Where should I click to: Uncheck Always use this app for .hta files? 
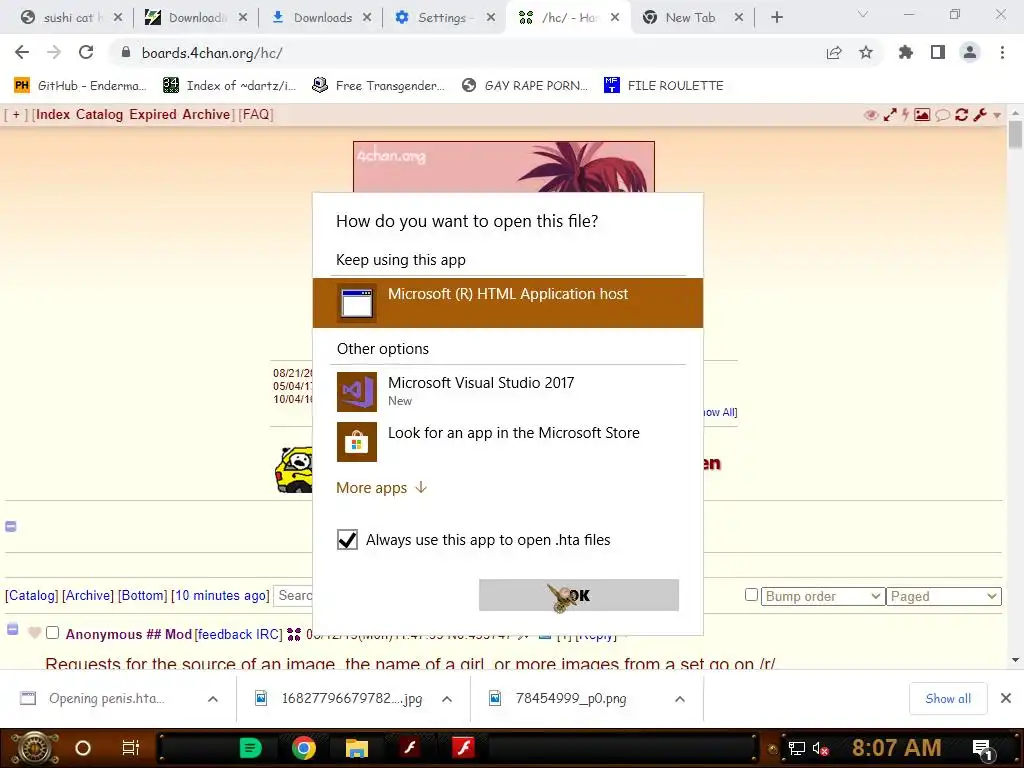347,540
